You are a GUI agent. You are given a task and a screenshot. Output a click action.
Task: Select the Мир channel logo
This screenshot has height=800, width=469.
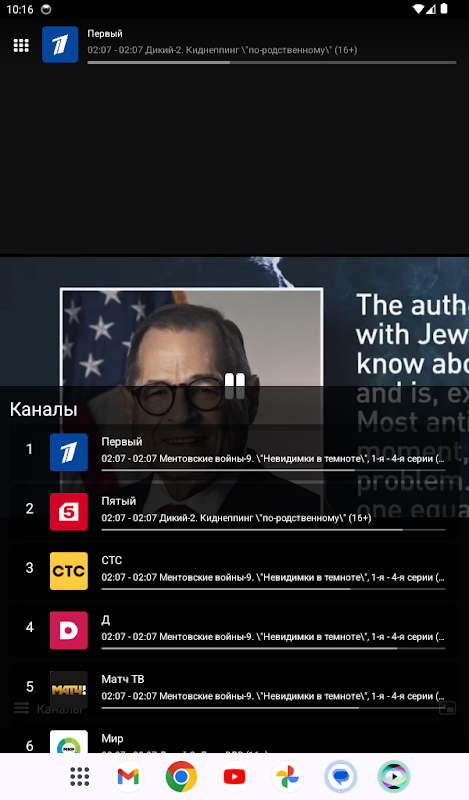69,742
